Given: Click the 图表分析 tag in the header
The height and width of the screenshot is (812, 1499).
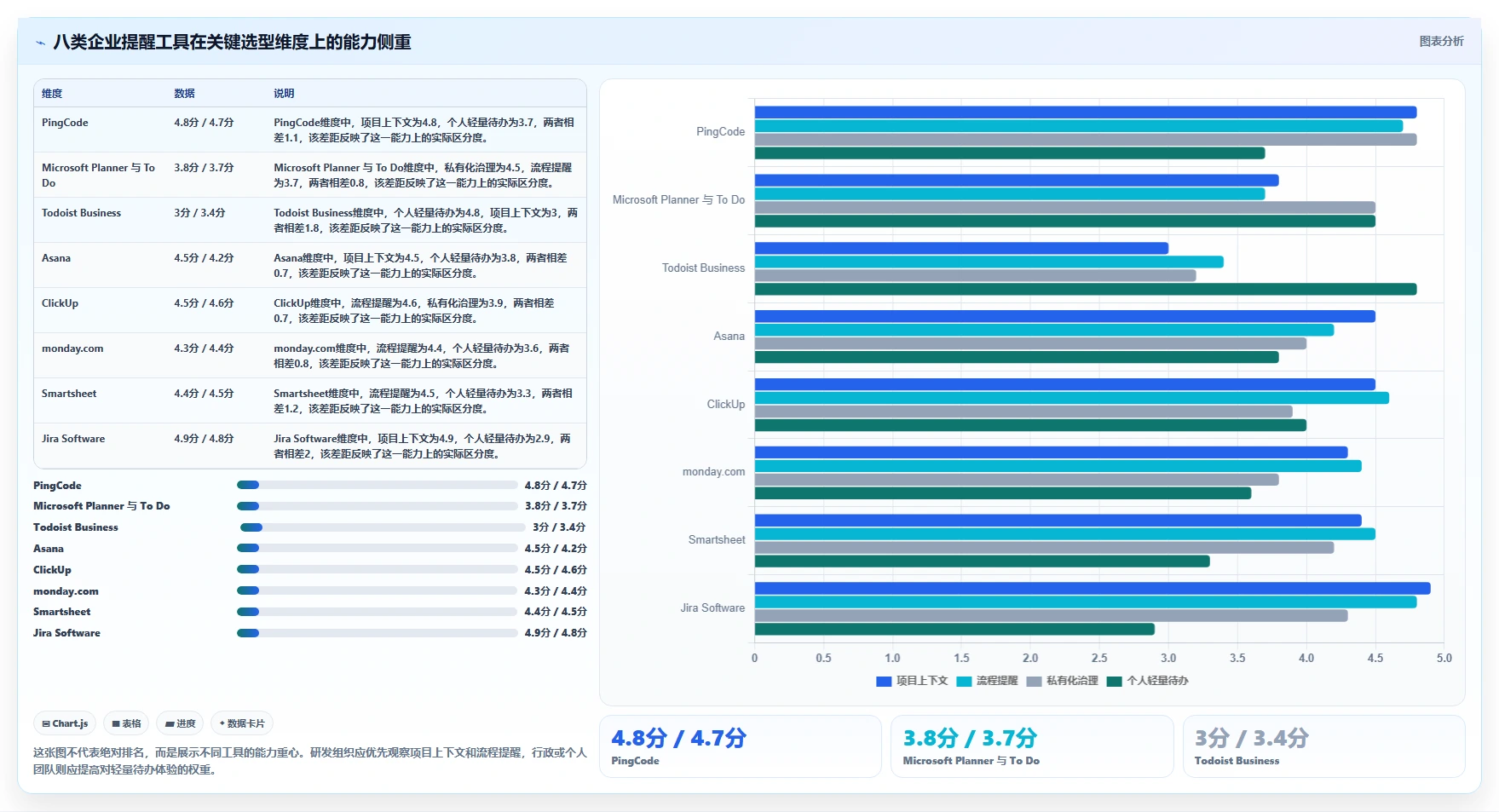Looking at the screenshot, I should (x=1441, y=41).
